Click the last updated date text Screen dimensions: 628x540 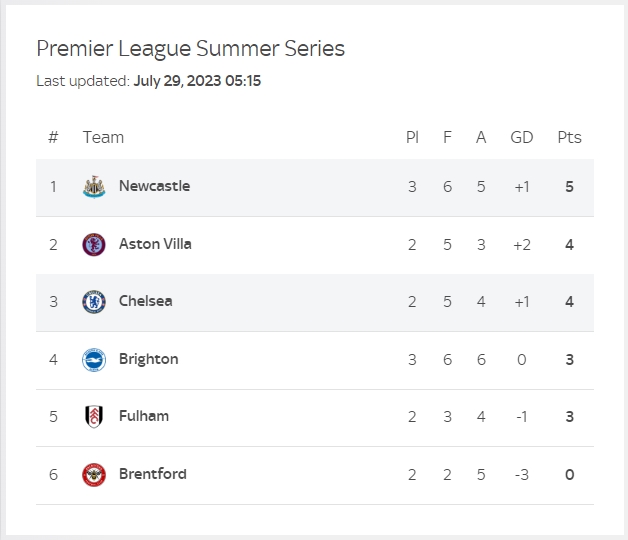point(196,81)
